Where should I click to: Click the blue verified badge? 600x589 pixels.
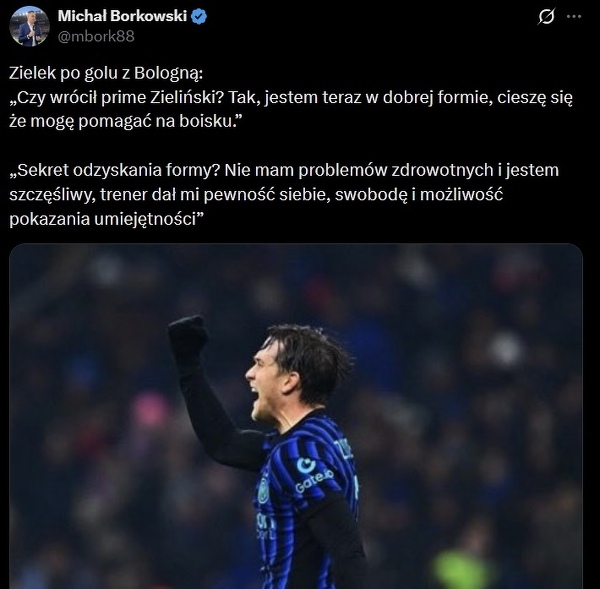199,16
